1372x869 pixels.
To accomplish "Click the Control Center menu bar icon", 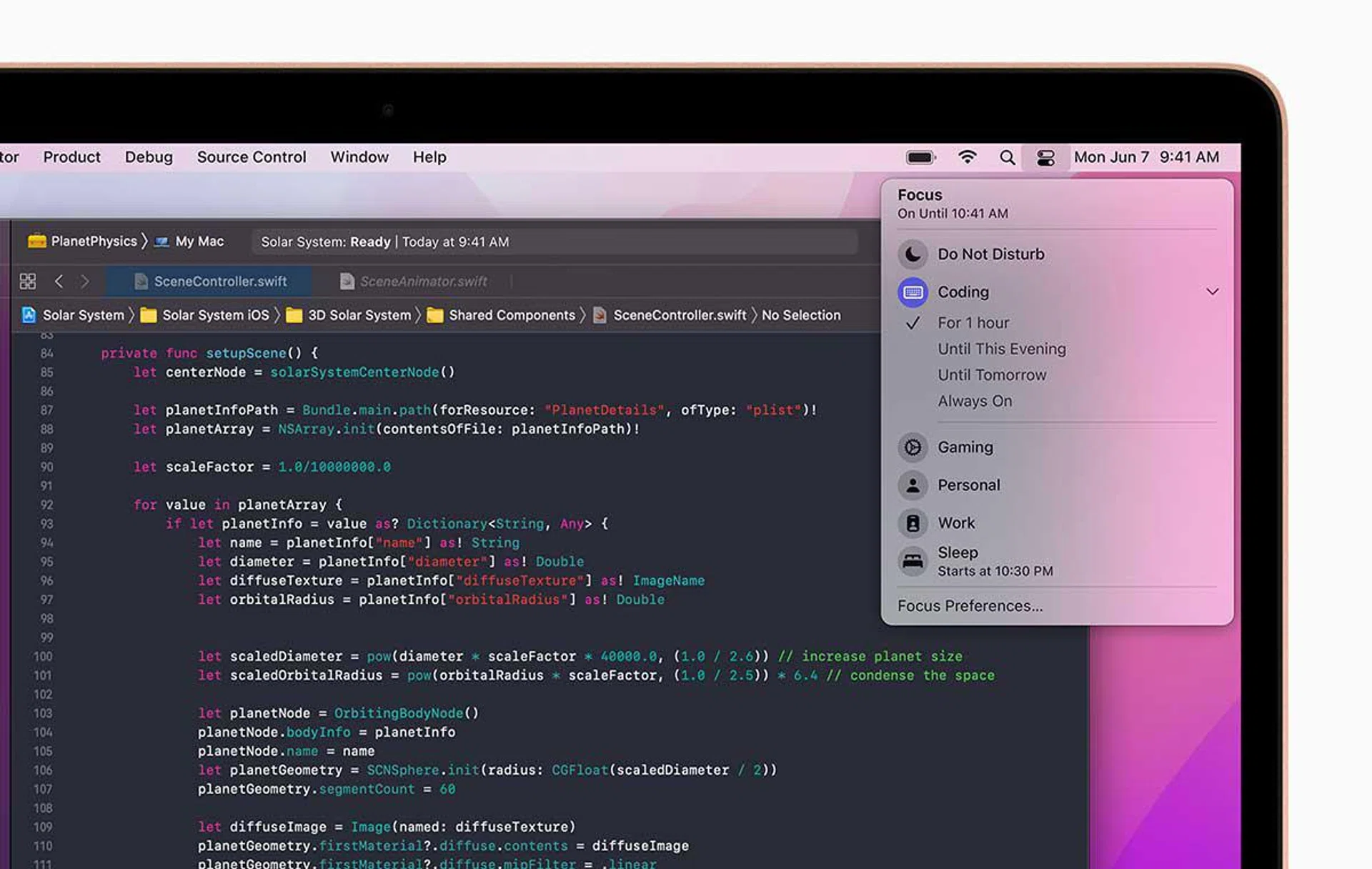I will (x=1045, y=157).
